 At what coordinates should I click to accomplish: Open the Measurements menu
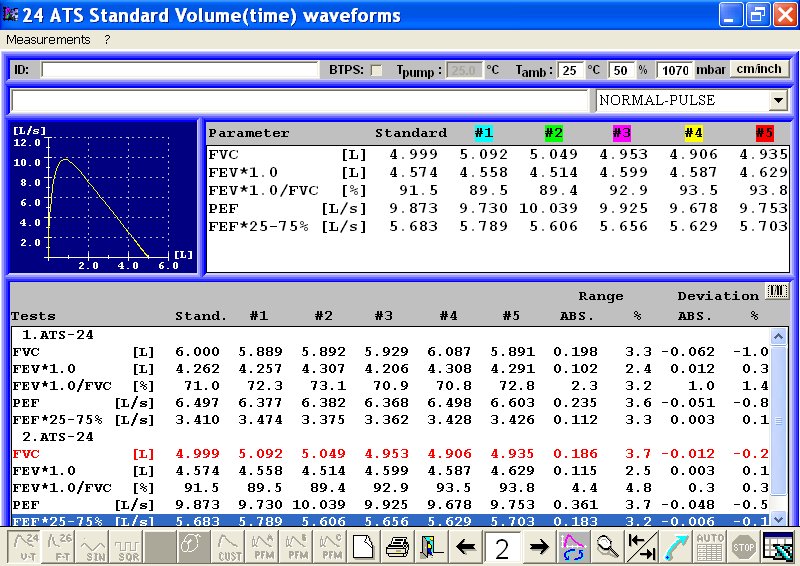coord(48,40)
